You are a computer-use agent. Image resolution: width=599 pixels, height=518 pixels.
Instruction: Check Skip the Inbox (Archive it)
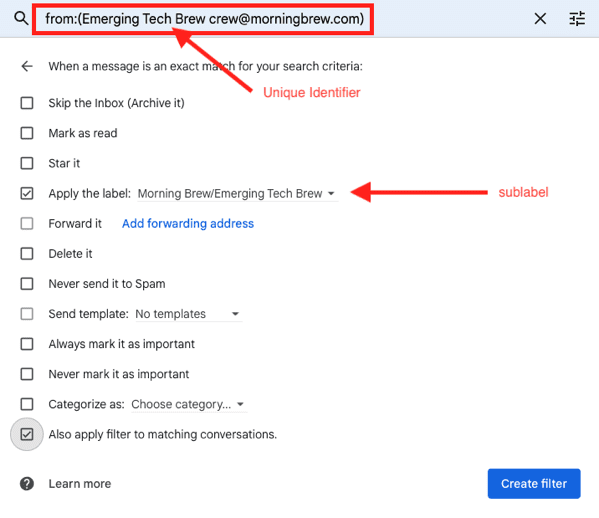27,103
